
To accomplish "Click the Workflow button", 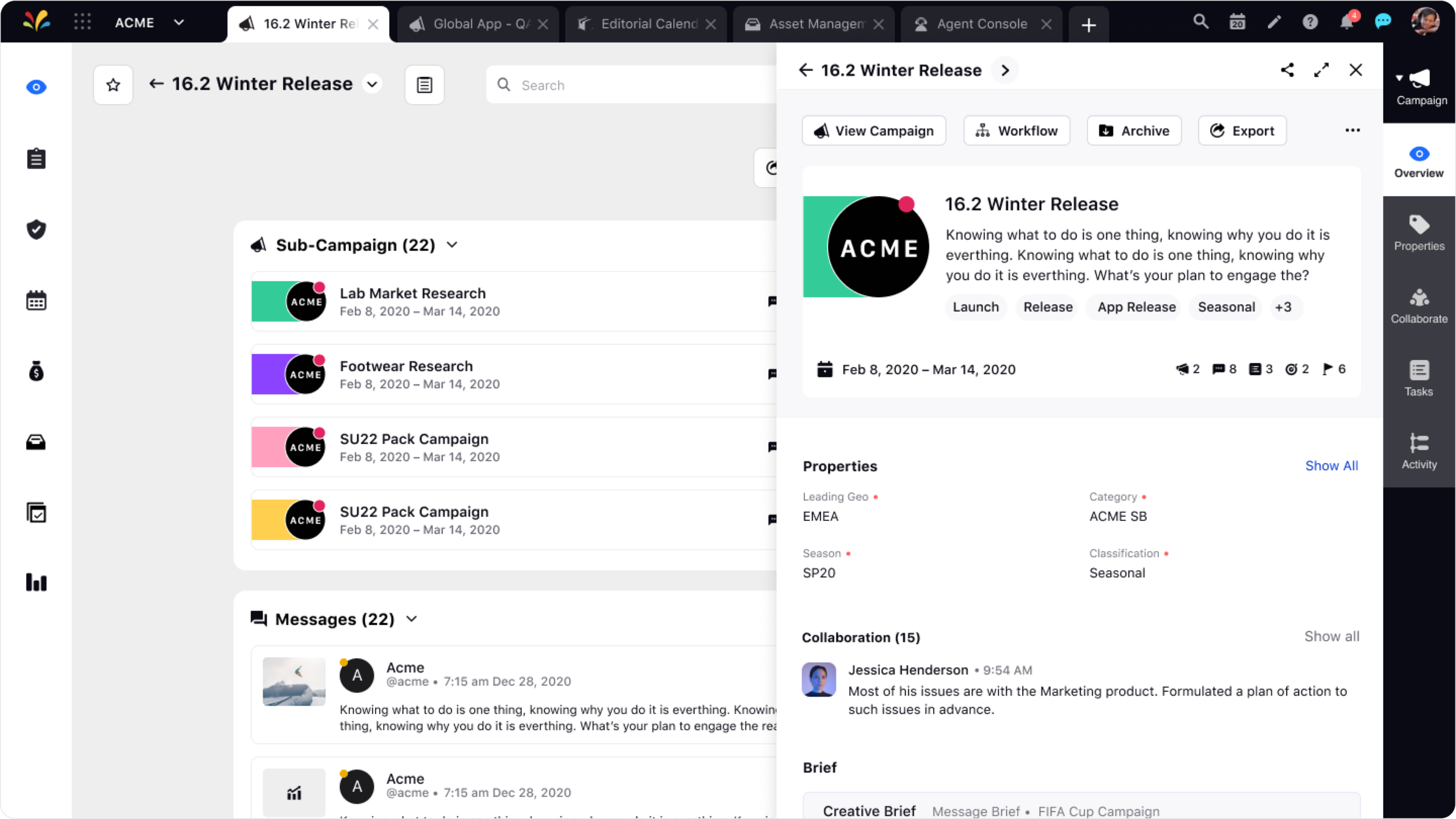I will tap(1016, 130).
